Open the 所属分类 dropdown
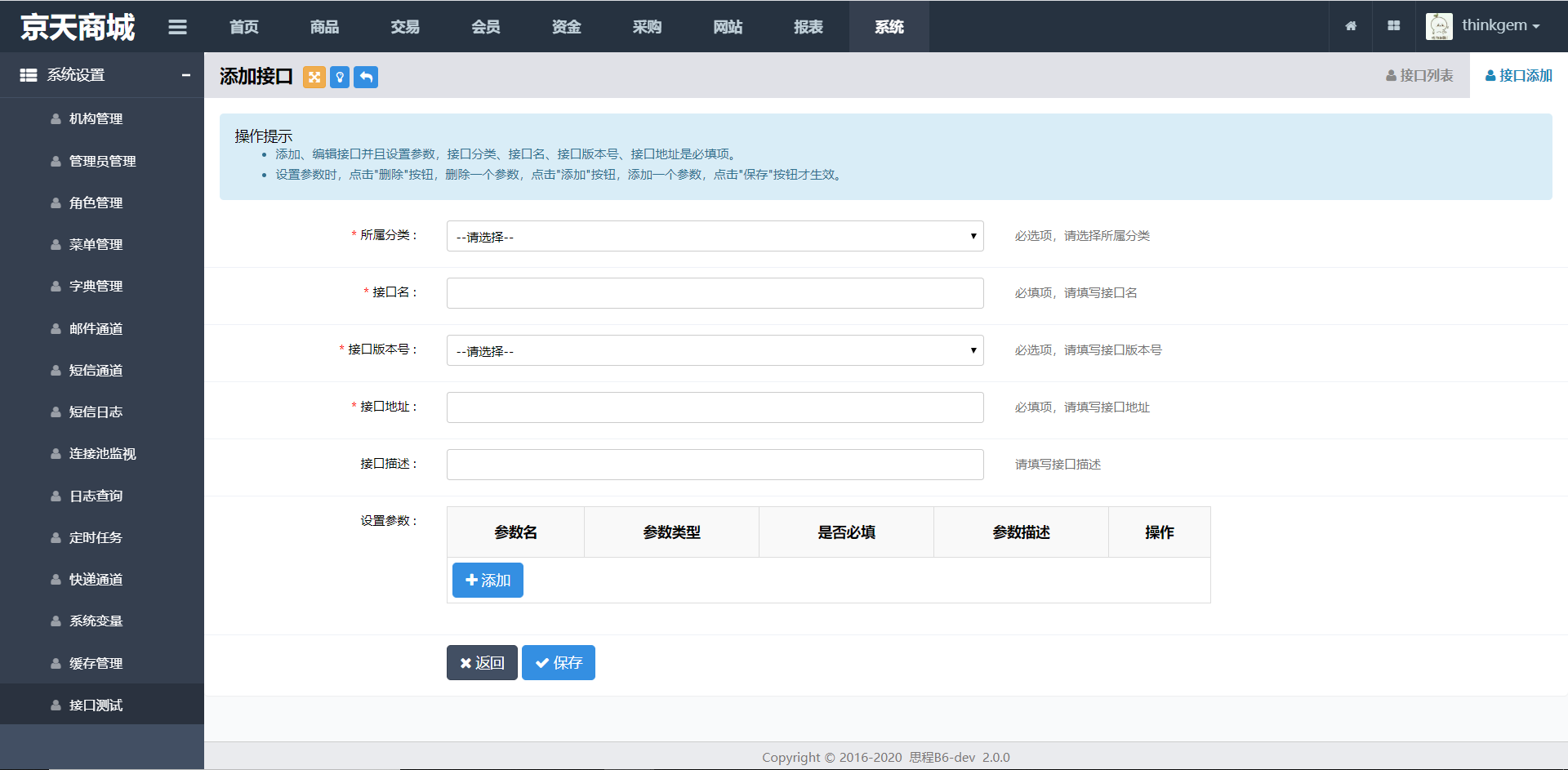The image size is (1568, 770). click(x=715, y=236)
